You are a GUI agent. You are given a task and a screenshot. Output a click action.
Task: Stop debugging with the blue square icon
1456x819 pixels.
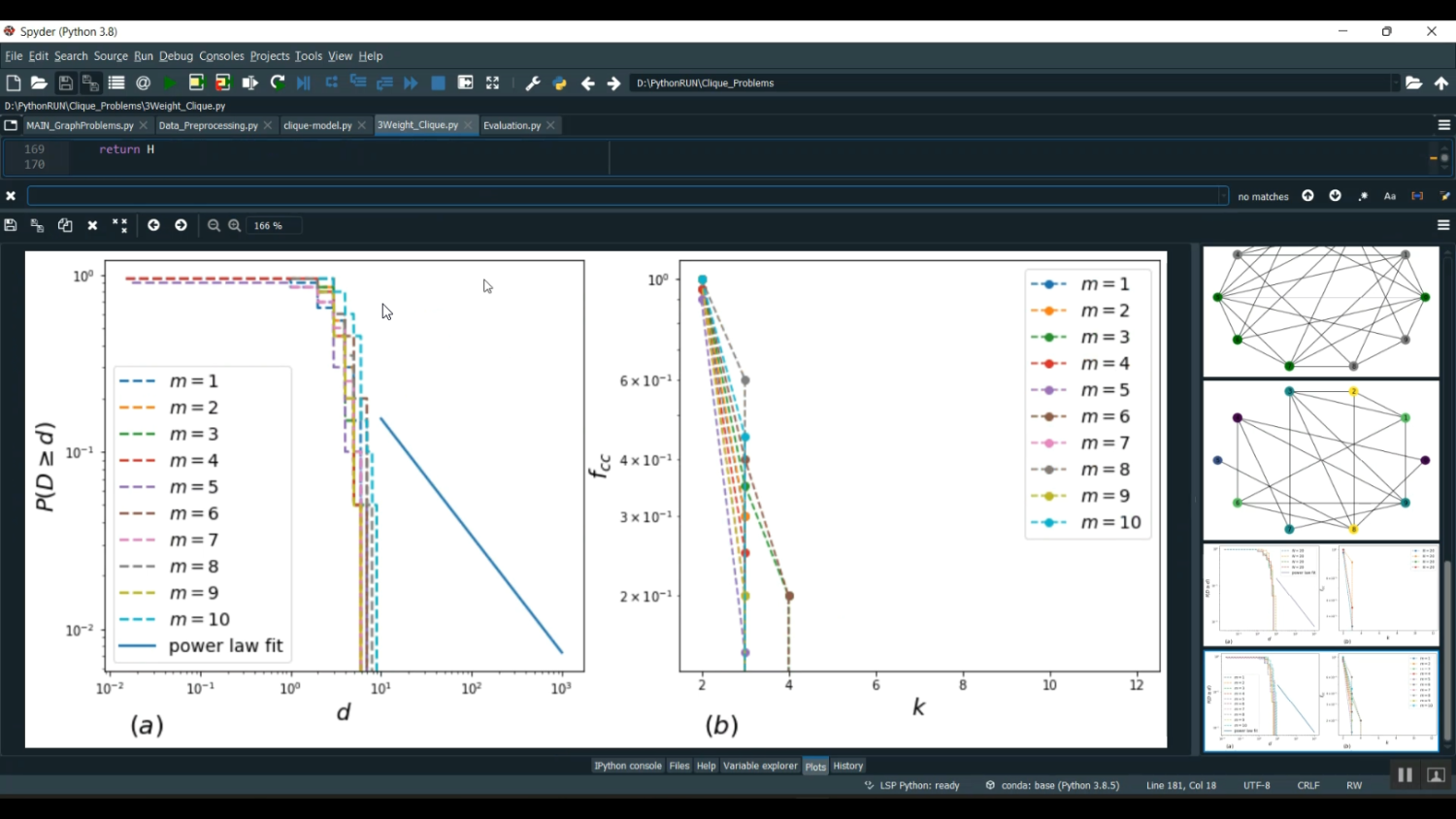pyautogui.click(x=439, y=83)
